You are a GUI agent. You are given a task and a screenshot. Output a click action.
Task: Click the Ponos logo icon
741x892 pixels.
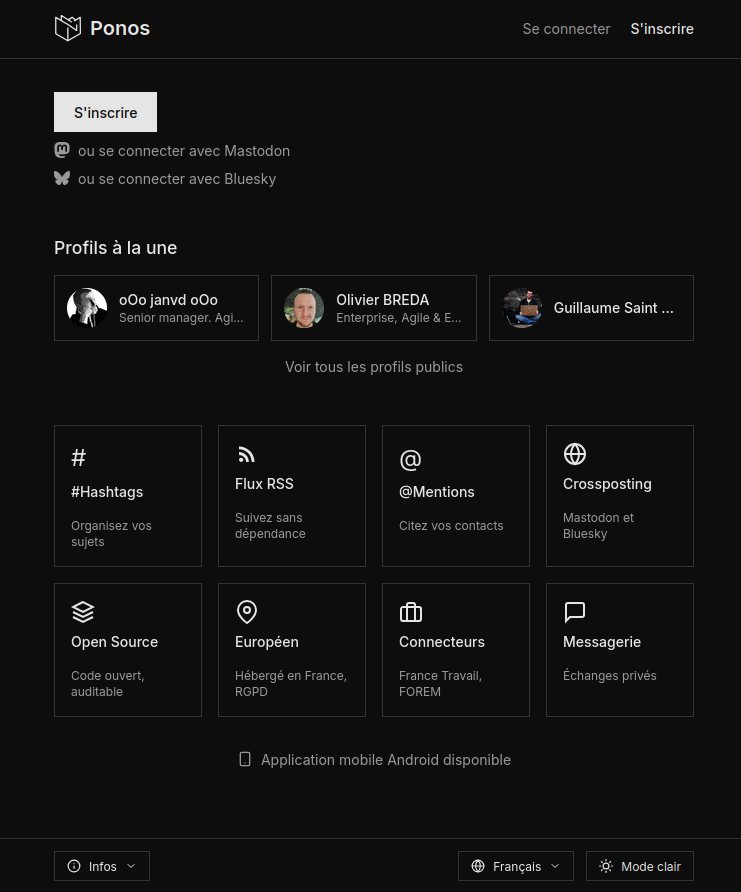pos(67,29)
